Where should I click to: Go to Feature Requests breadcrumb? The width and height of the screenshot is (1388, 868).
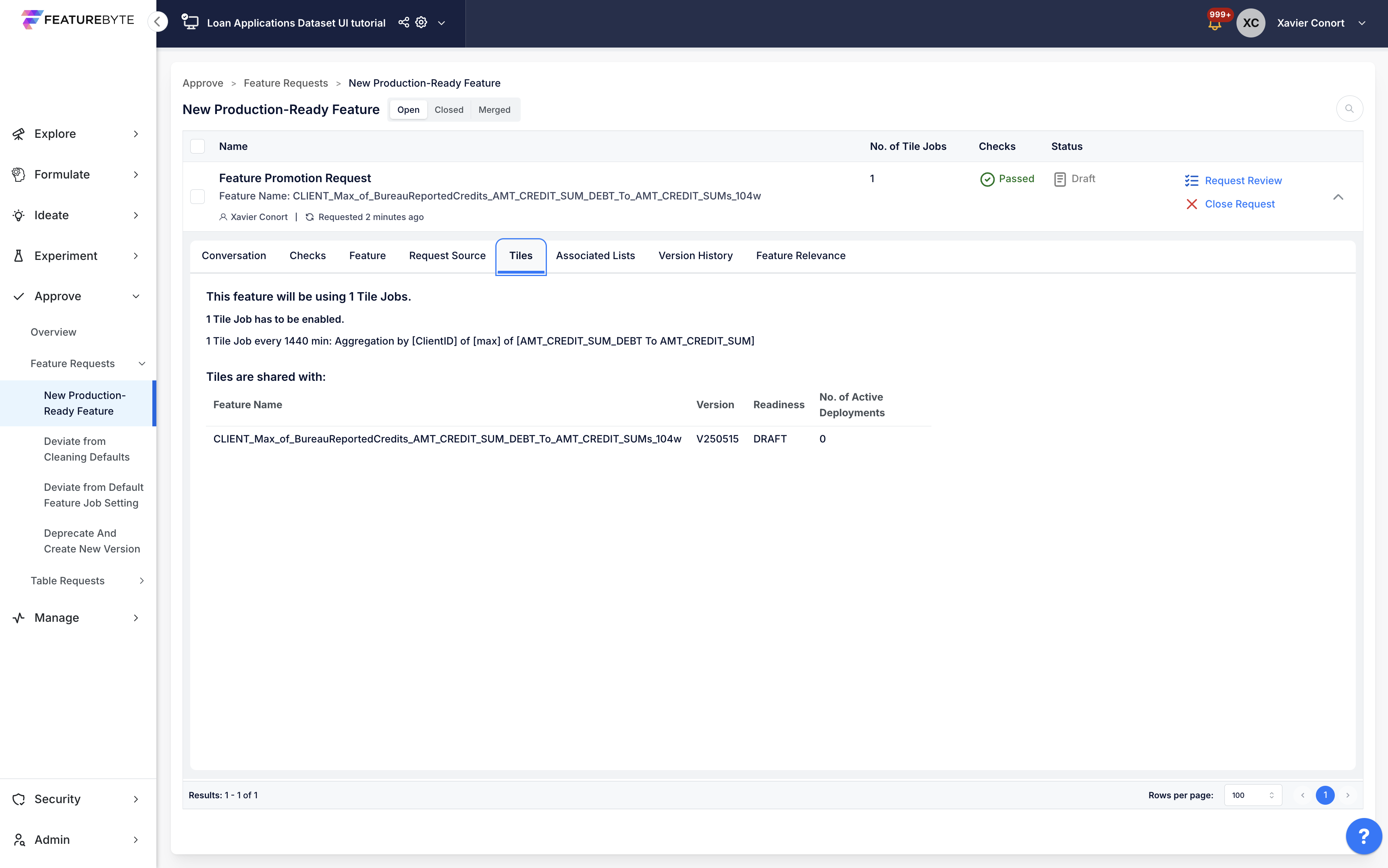(x=285, y=83)
